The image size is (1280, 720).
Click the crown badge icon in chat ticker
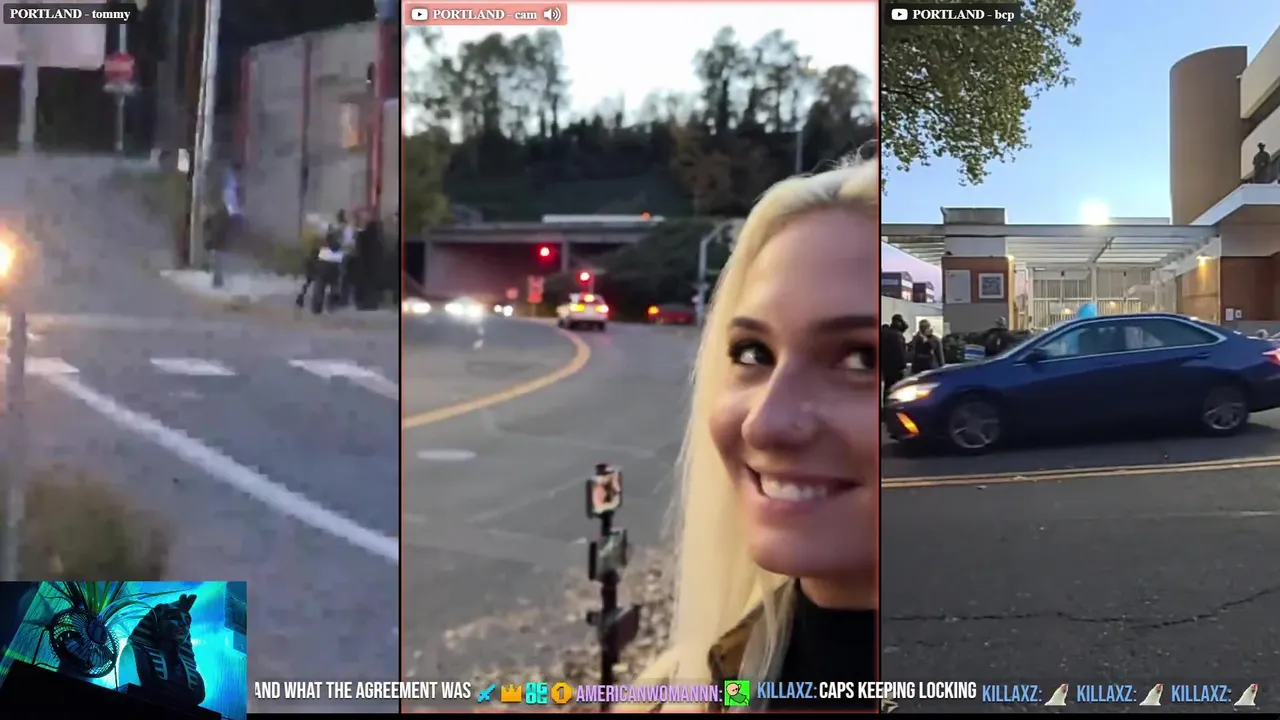(511, 692)
